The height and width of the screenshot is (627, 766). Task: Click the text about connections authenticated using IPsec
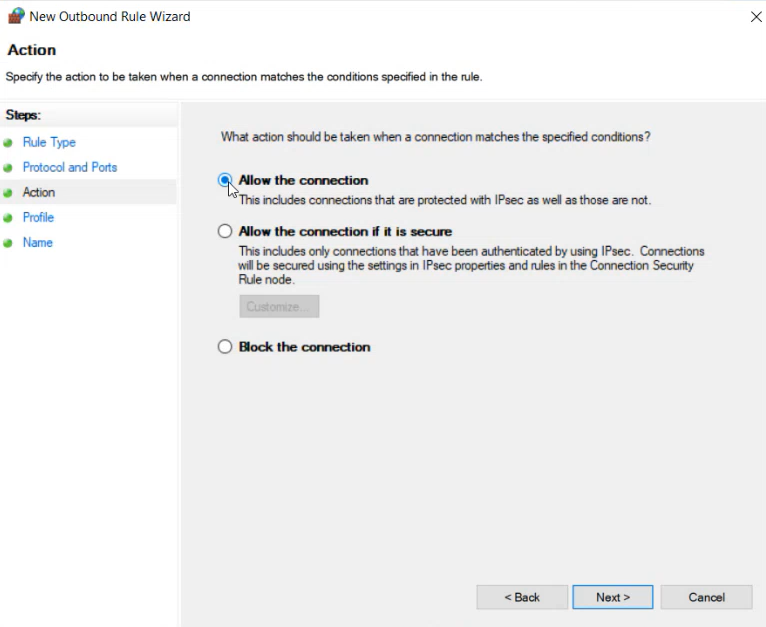click(471, 265)
